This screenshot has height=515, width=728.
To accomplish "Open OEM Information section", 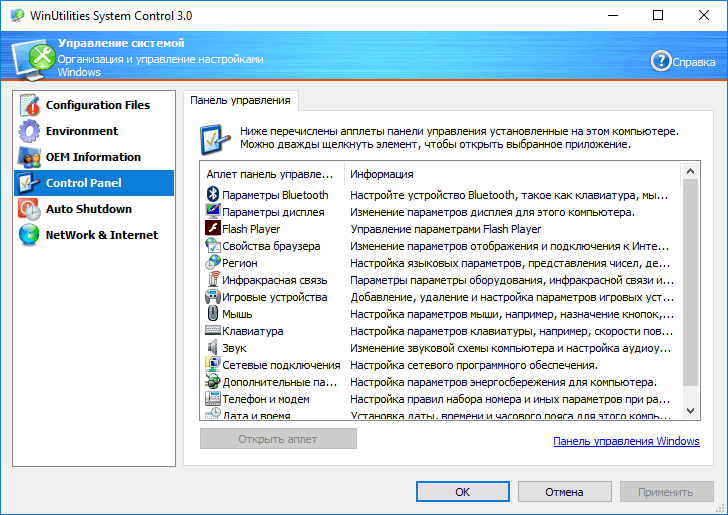I will point(94,157).
